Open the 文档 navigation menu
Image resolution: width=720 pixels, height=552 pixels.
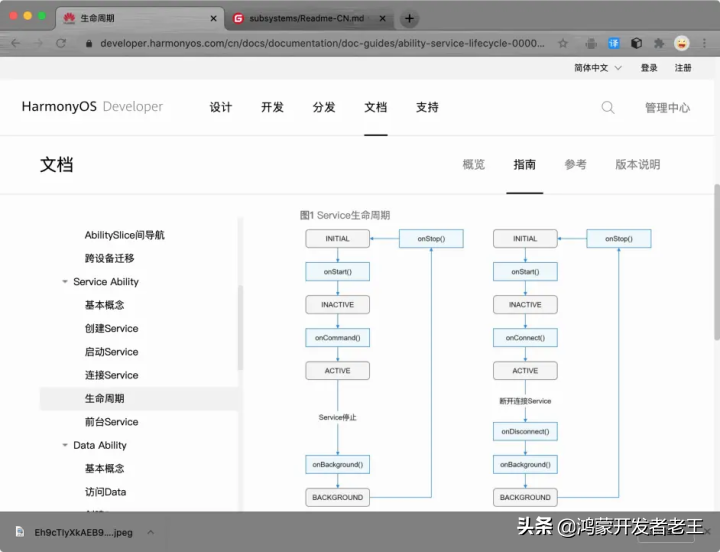click(376, 107)
